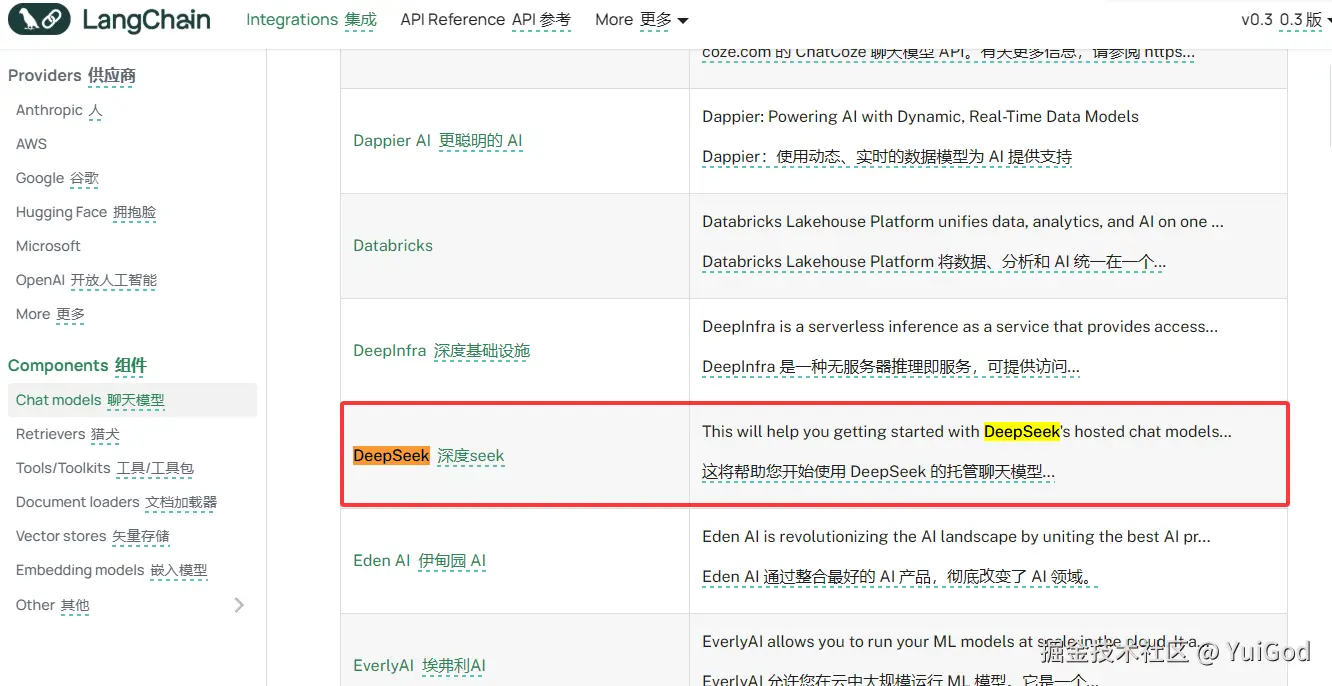Screen dimensions: 1332x686
Task: Open the DeepInfra table link
Action: (x=441, y=351)
